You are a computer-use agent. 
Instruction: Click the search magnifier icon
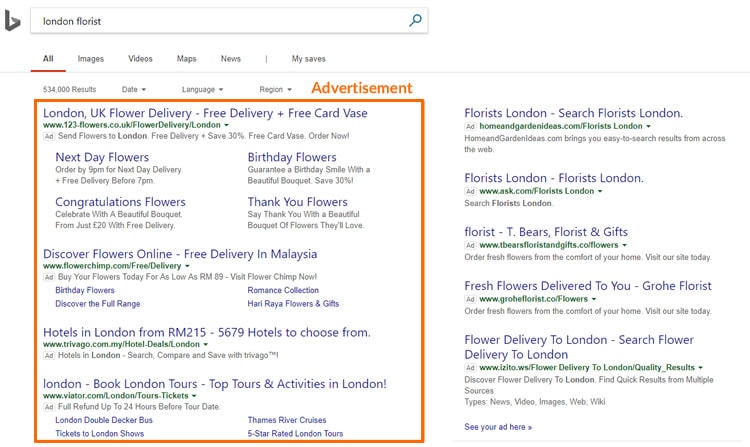pyautogui.click(x=415, y=20)
